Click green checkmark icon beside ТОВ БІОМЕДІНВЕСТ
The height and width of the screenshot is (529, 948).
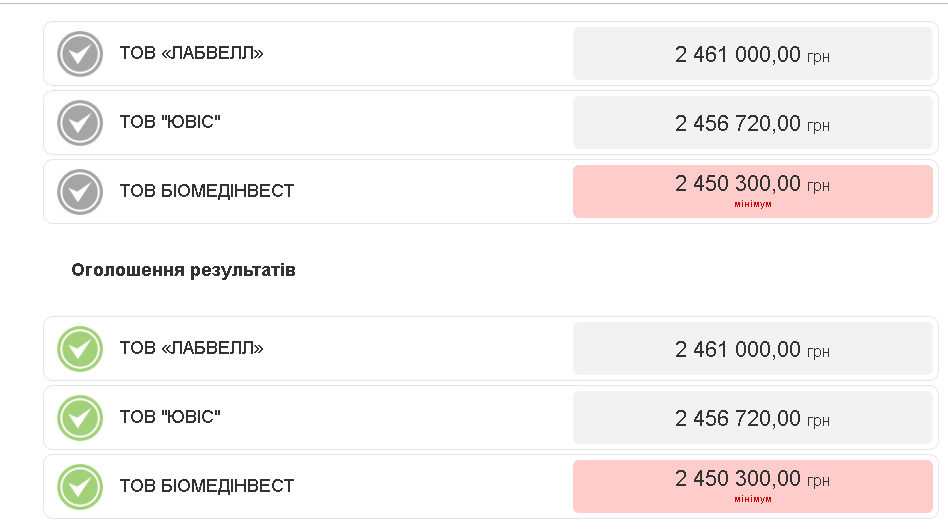pos(80,487)
